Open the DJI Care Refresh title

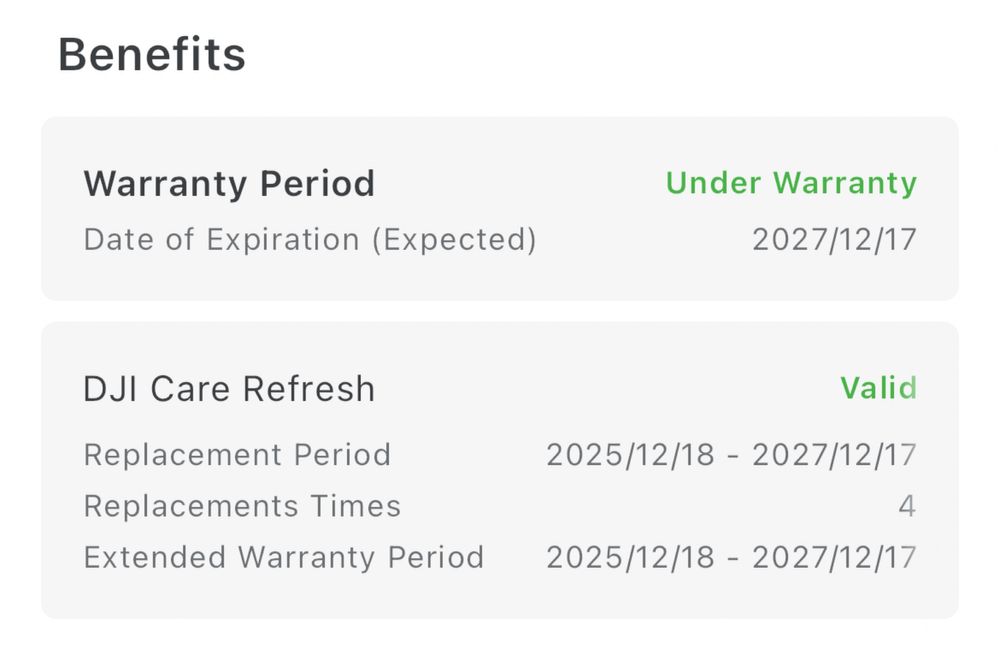point(229,389)
